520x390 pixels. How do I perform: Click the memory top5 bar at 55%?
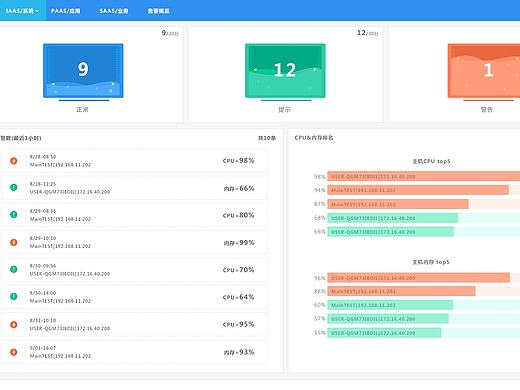click(x=384, y=333)
